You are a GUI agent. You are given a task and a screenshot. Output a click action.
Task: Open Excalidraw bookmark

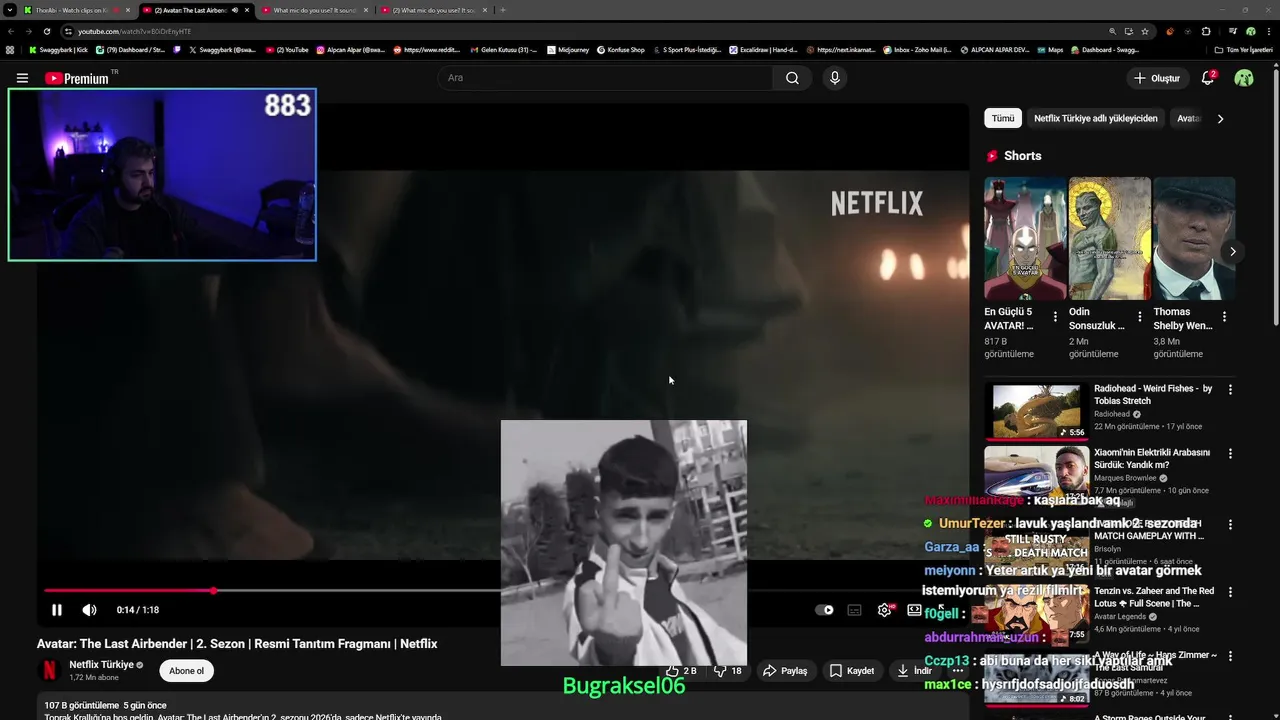pos(763,50)
